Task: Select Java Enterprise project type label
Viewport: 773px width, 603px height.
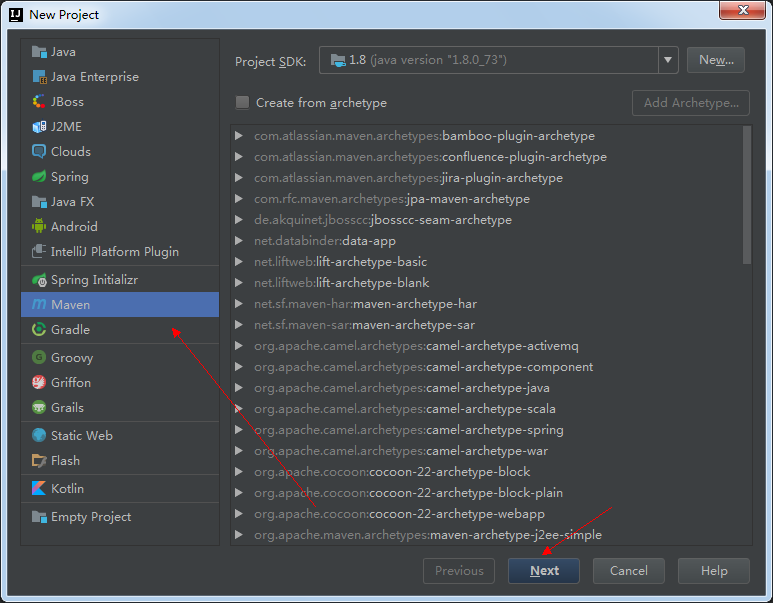Action: tap(95, 77)
